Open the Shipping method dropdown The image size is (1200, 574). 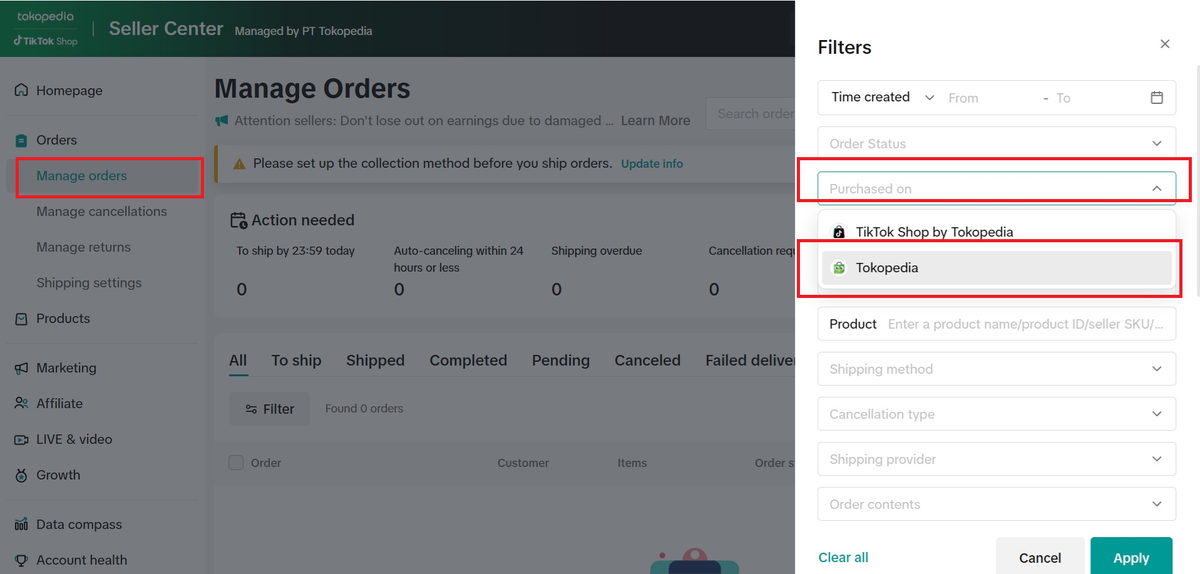997,369
